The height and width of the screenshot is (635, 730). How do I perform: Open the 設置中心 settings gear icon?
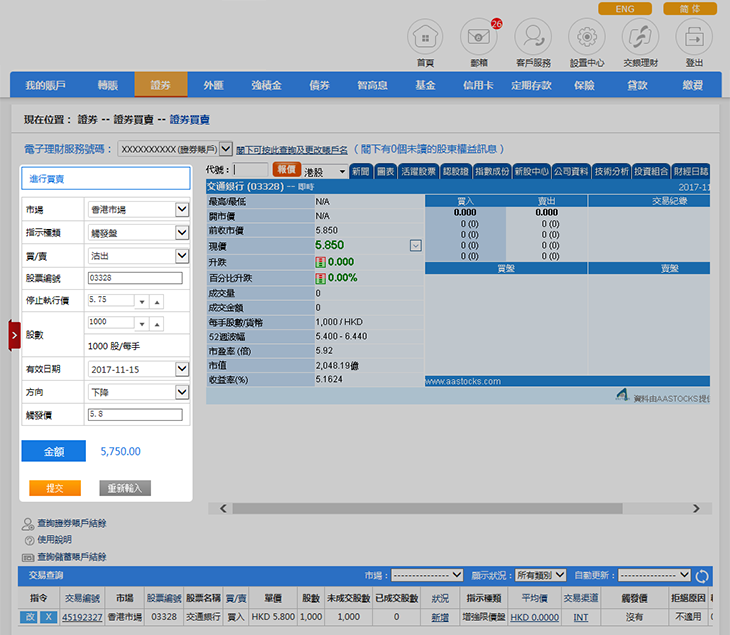click(x=587, y=38)
